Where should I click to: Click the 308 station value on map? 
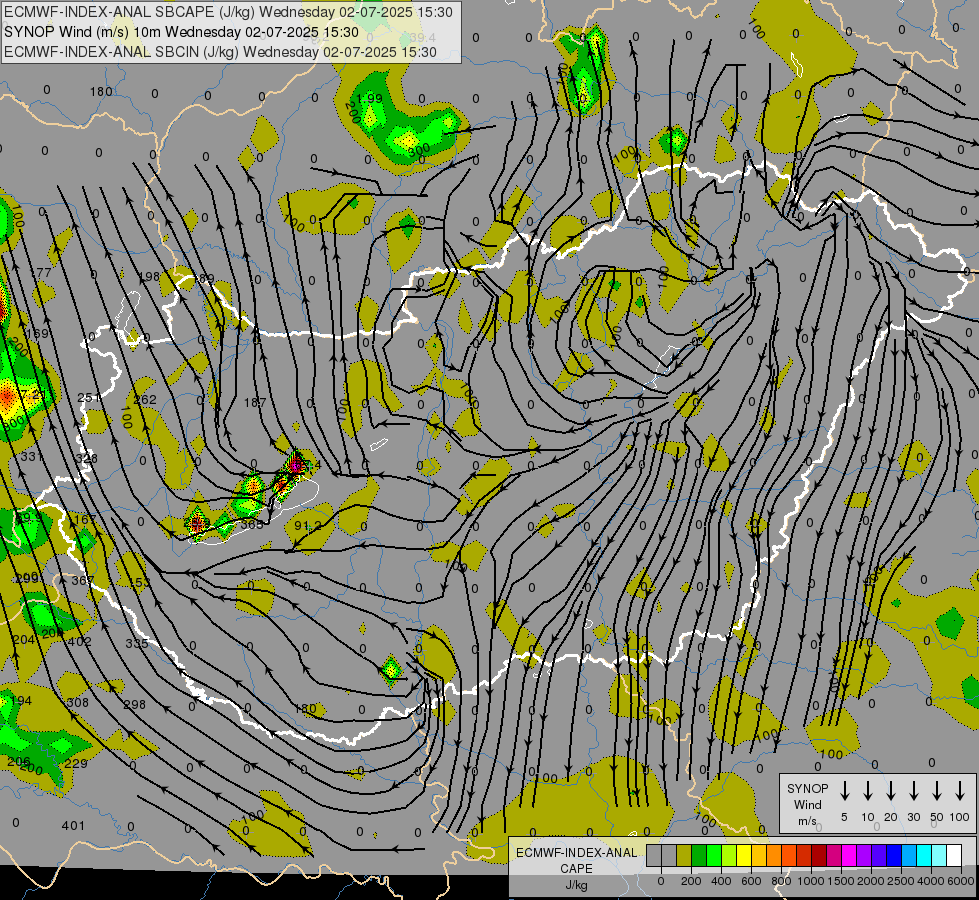[x=77, y=703]
